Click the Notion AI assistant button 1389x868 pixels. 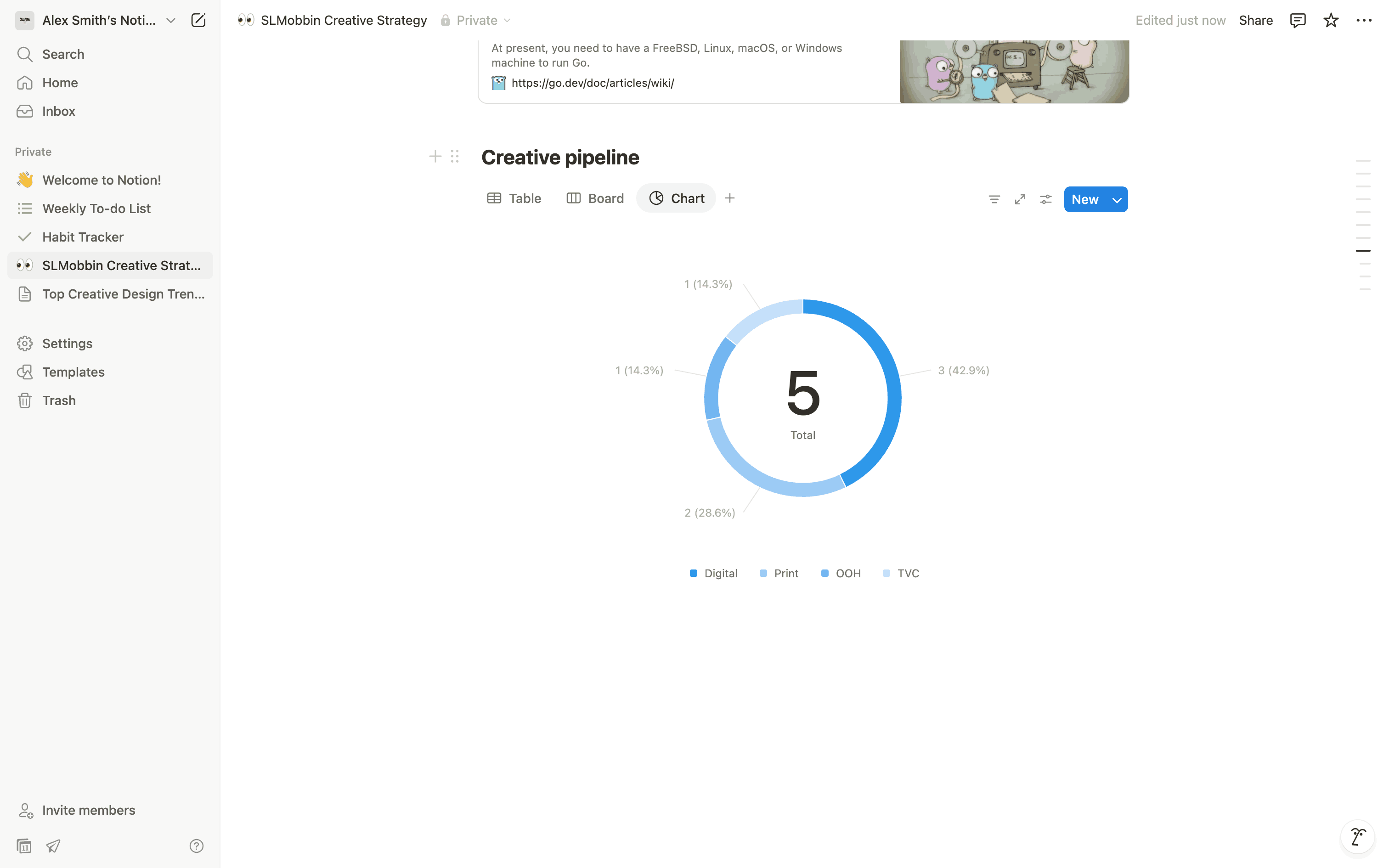point(1357,836)
